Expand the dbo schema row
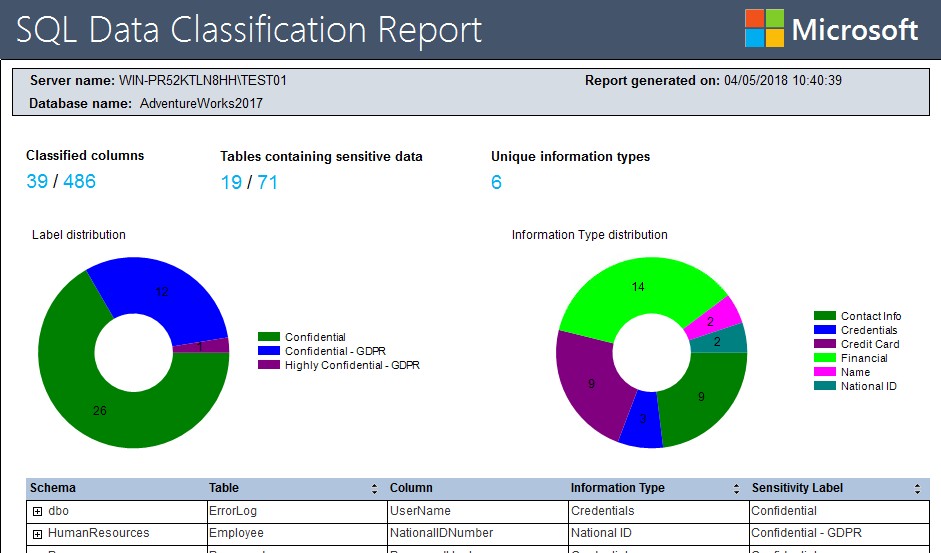This screenshot has width=941, height=553. coord(37,512)
